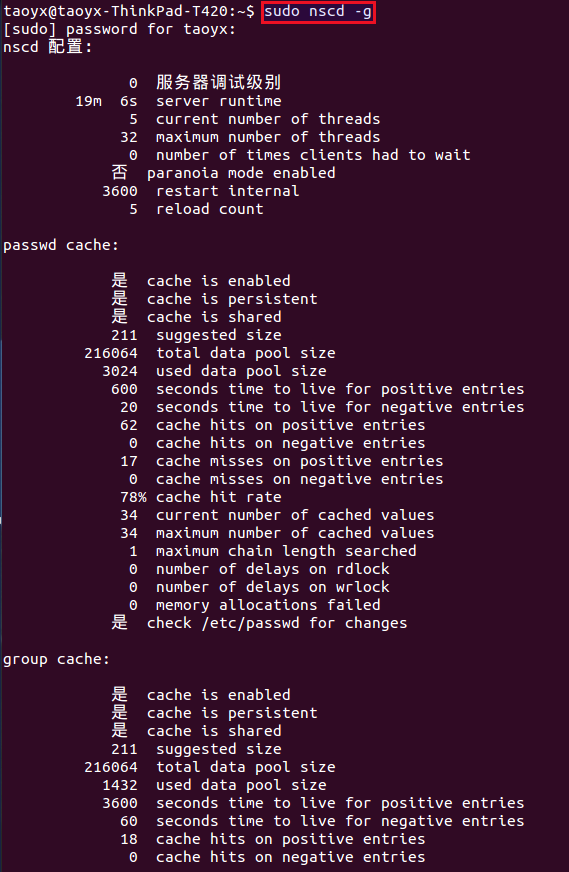Click the restart internal value 3600
Screen dimensions: 569x872
120,191
